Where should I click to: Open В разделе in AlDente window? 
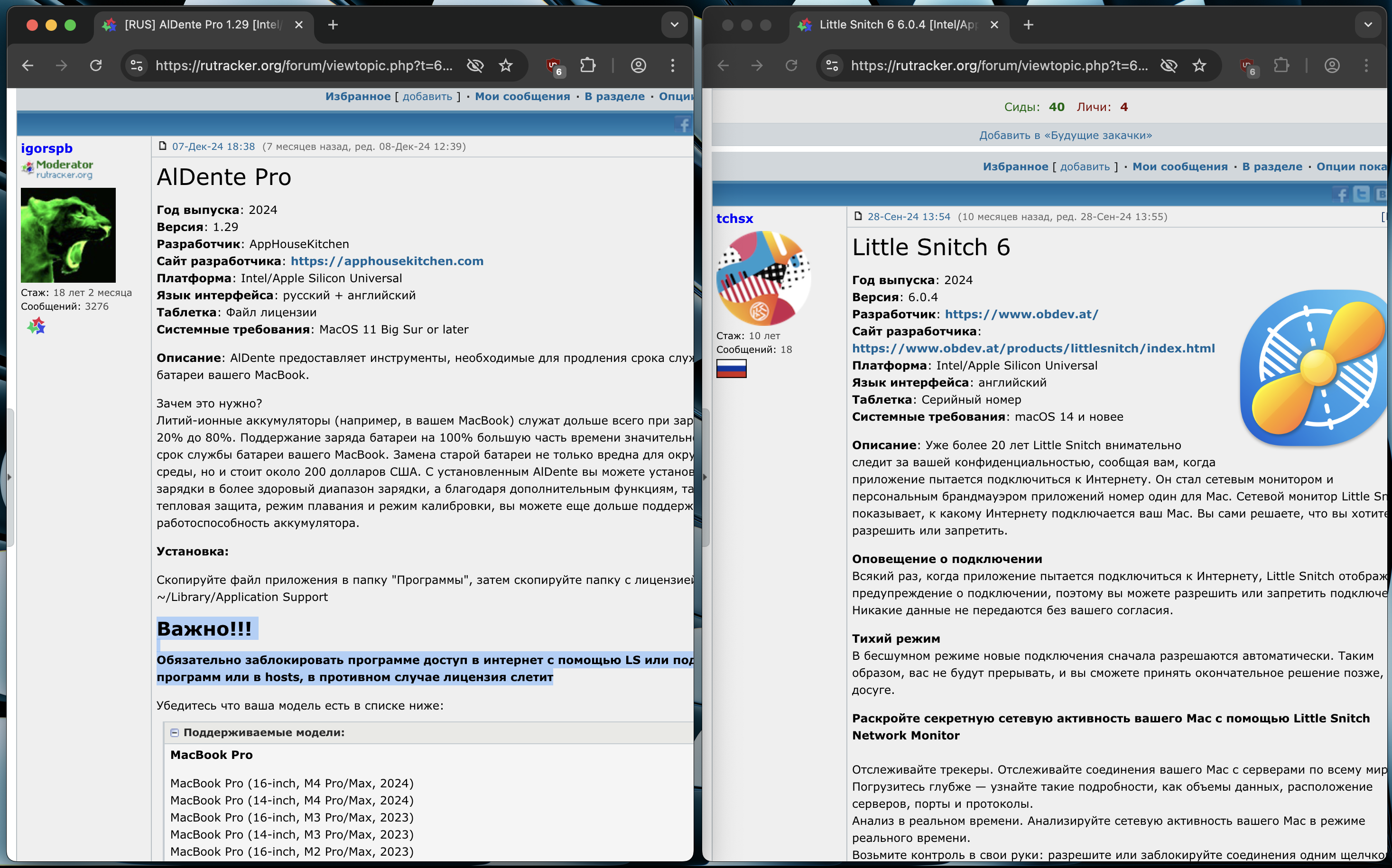[x=614, y=96]
